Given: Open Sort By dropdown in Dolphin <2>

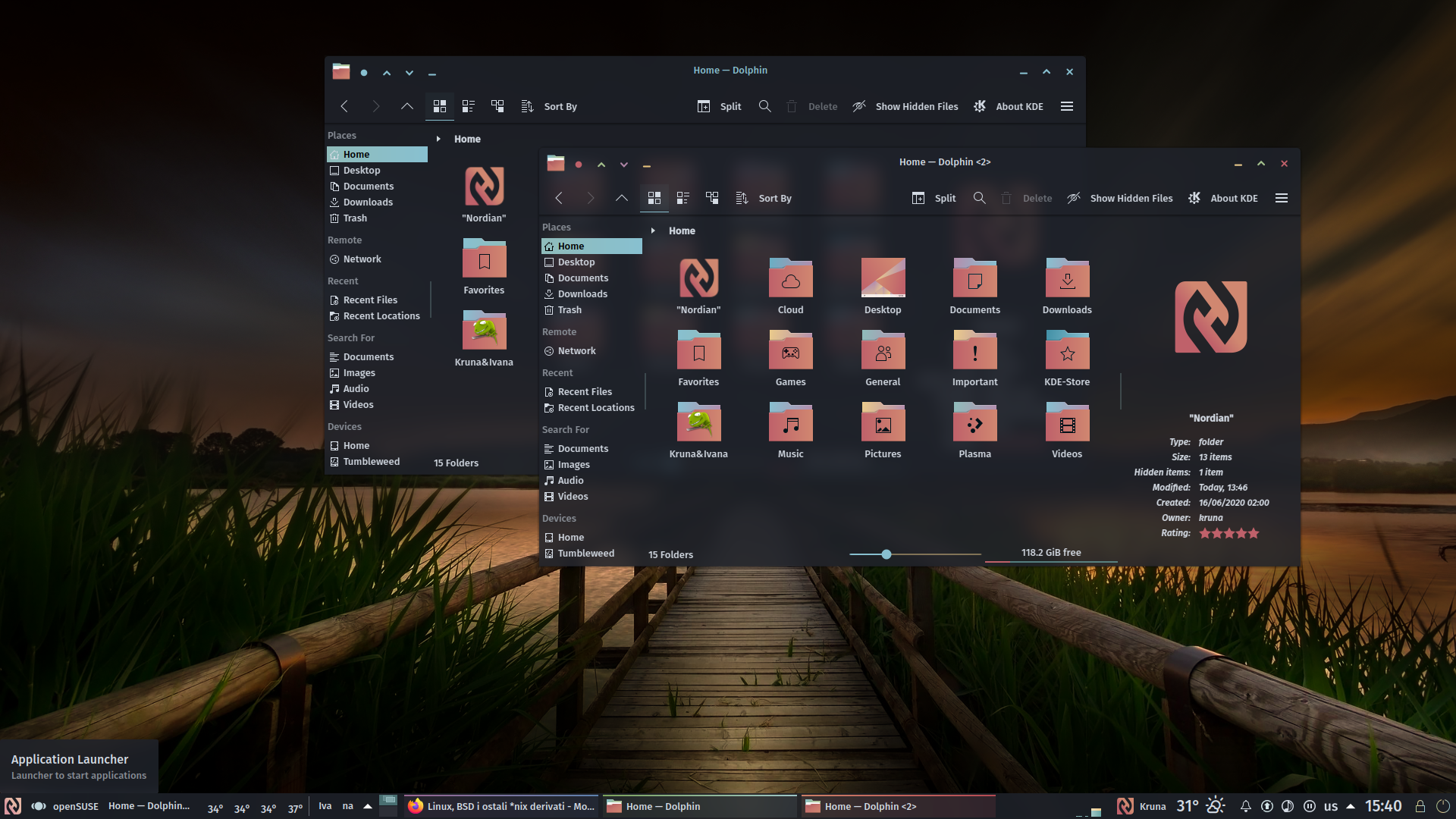Looking at the screenshot, I should pyautogui.click(x=764, y=198).
